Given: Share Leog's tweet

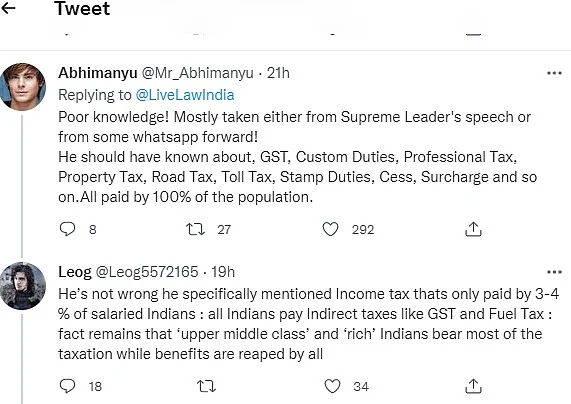Looking at the screenshot, I should click(x=473, y=386).
